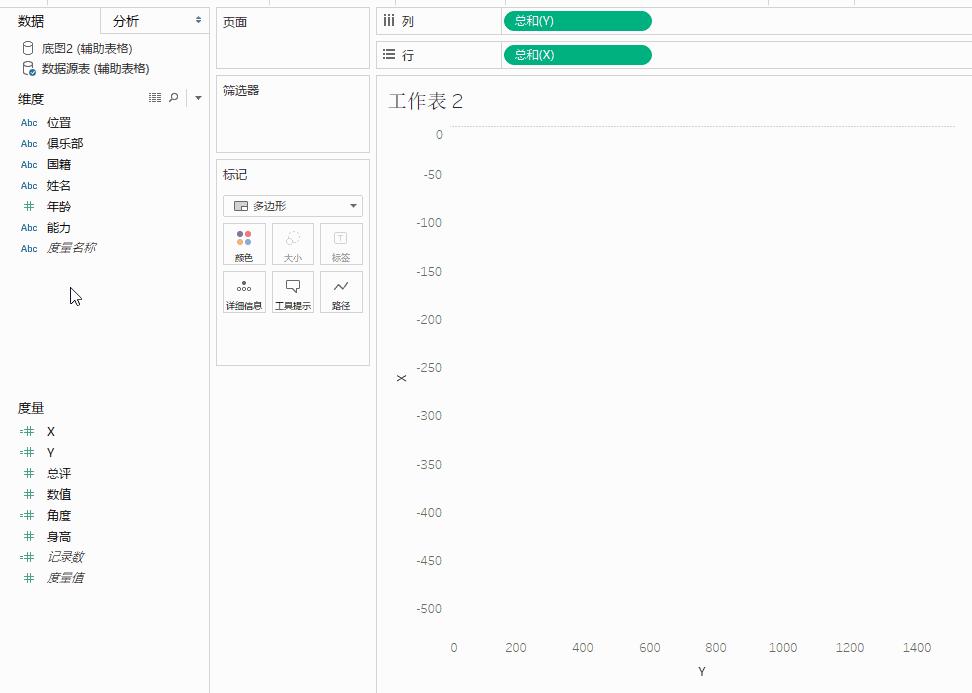Select the 总评 measure field
Screen dimensions: 972x693
[59, 474]
